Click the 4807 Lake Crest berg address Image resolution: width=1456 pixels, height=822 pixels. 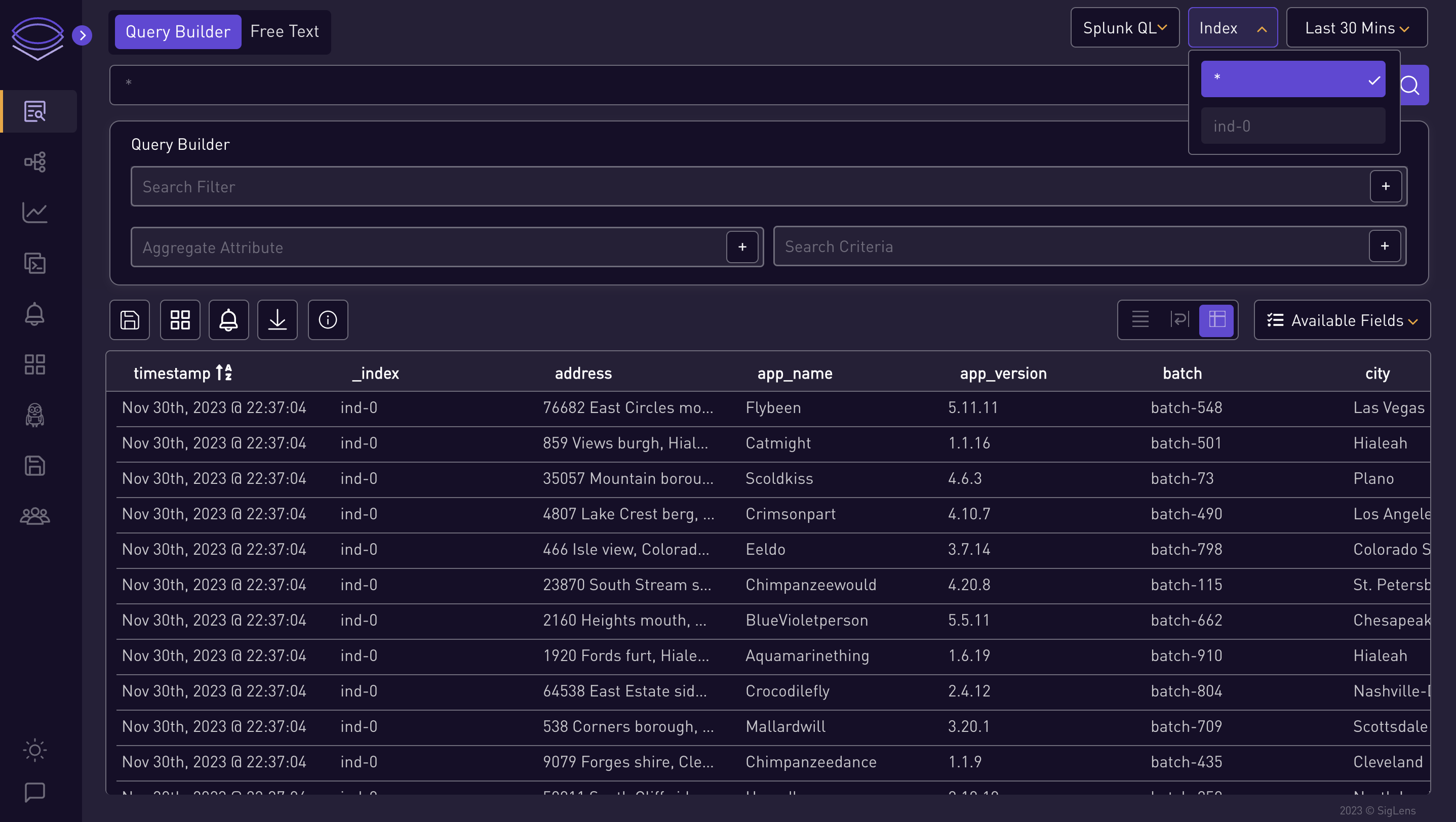pyautogui.click(x=628, y=514)
